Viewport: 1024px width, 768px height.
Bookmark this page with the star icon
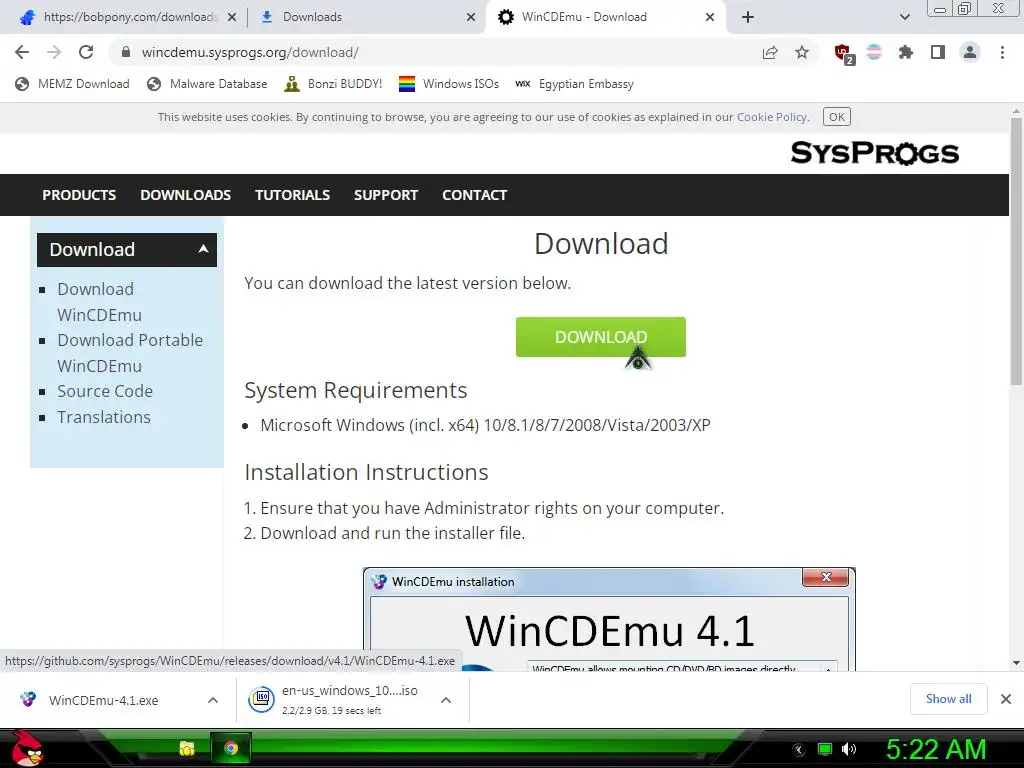point(802,52)
